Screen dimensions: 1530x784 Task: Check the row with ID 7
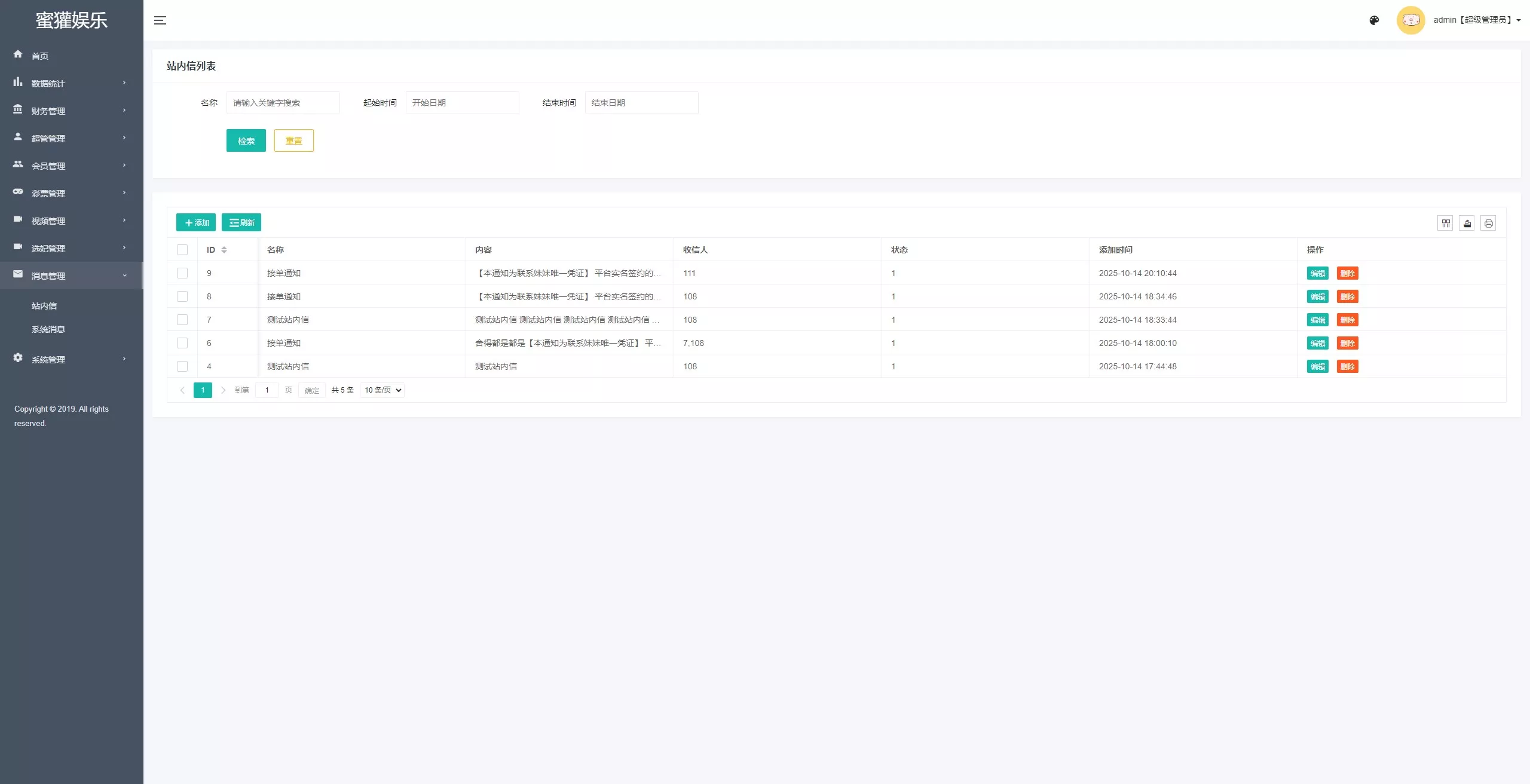click(x=182, y=320)
